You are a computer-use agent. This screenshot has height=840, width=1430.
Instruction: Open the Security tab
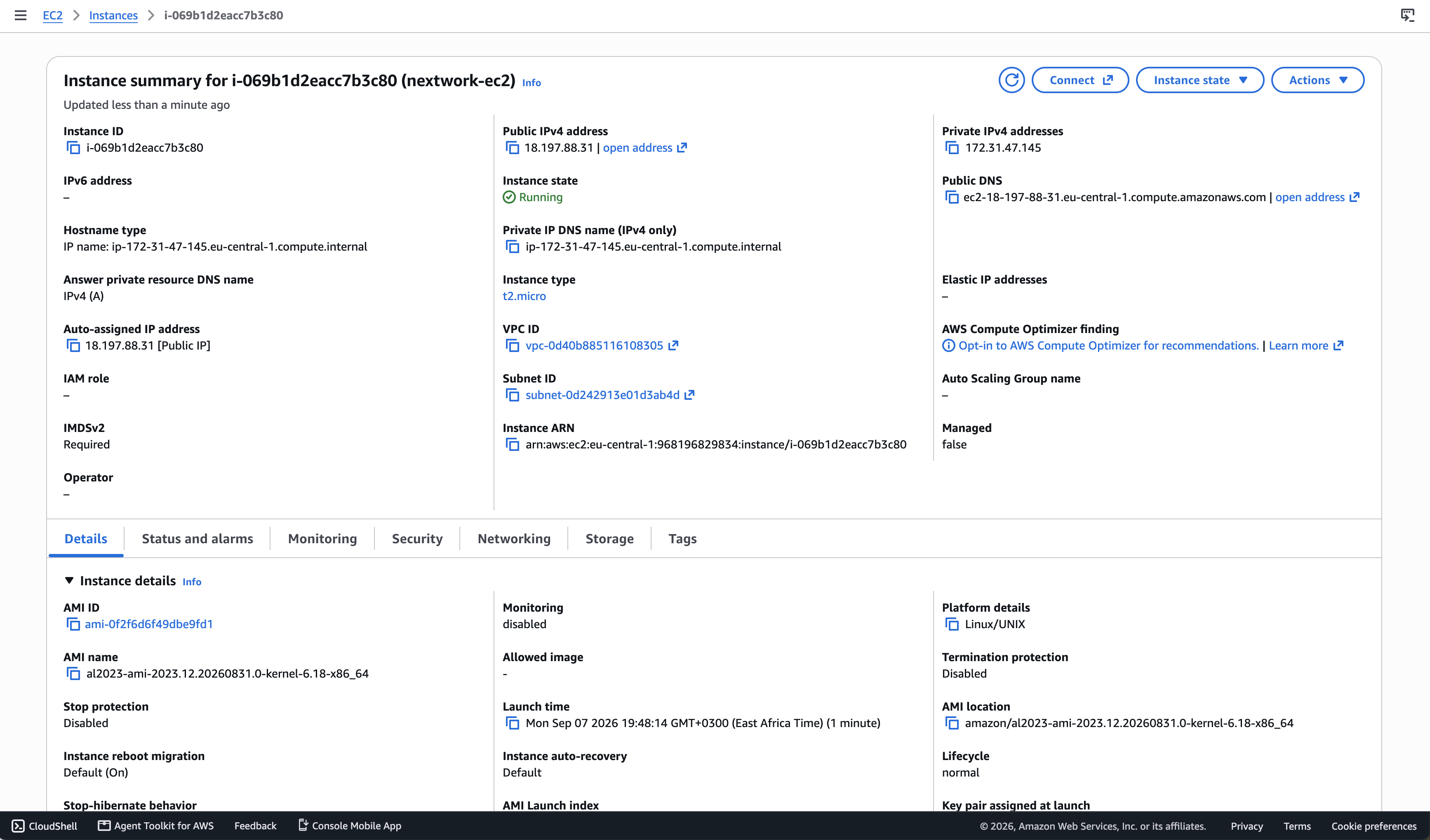417,538
